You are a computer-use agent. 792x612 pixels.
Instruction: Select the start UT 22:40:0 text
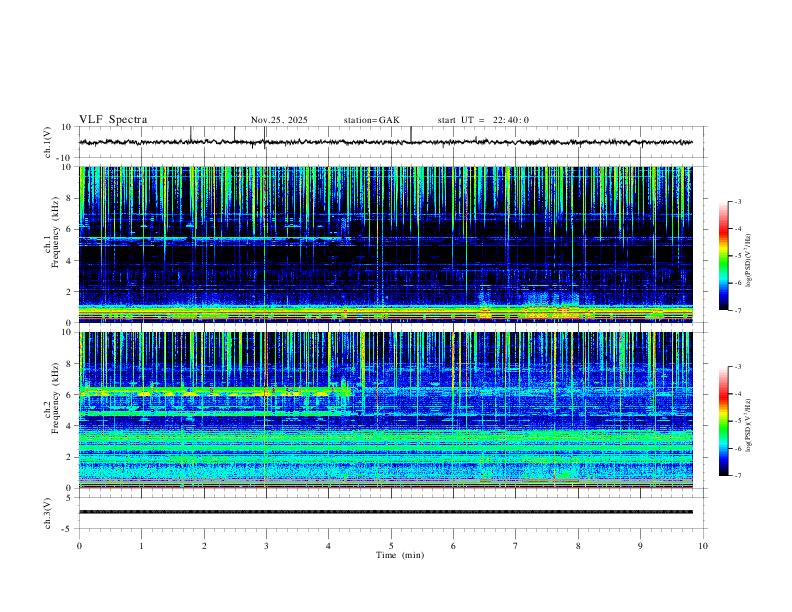tap(483, 120)
